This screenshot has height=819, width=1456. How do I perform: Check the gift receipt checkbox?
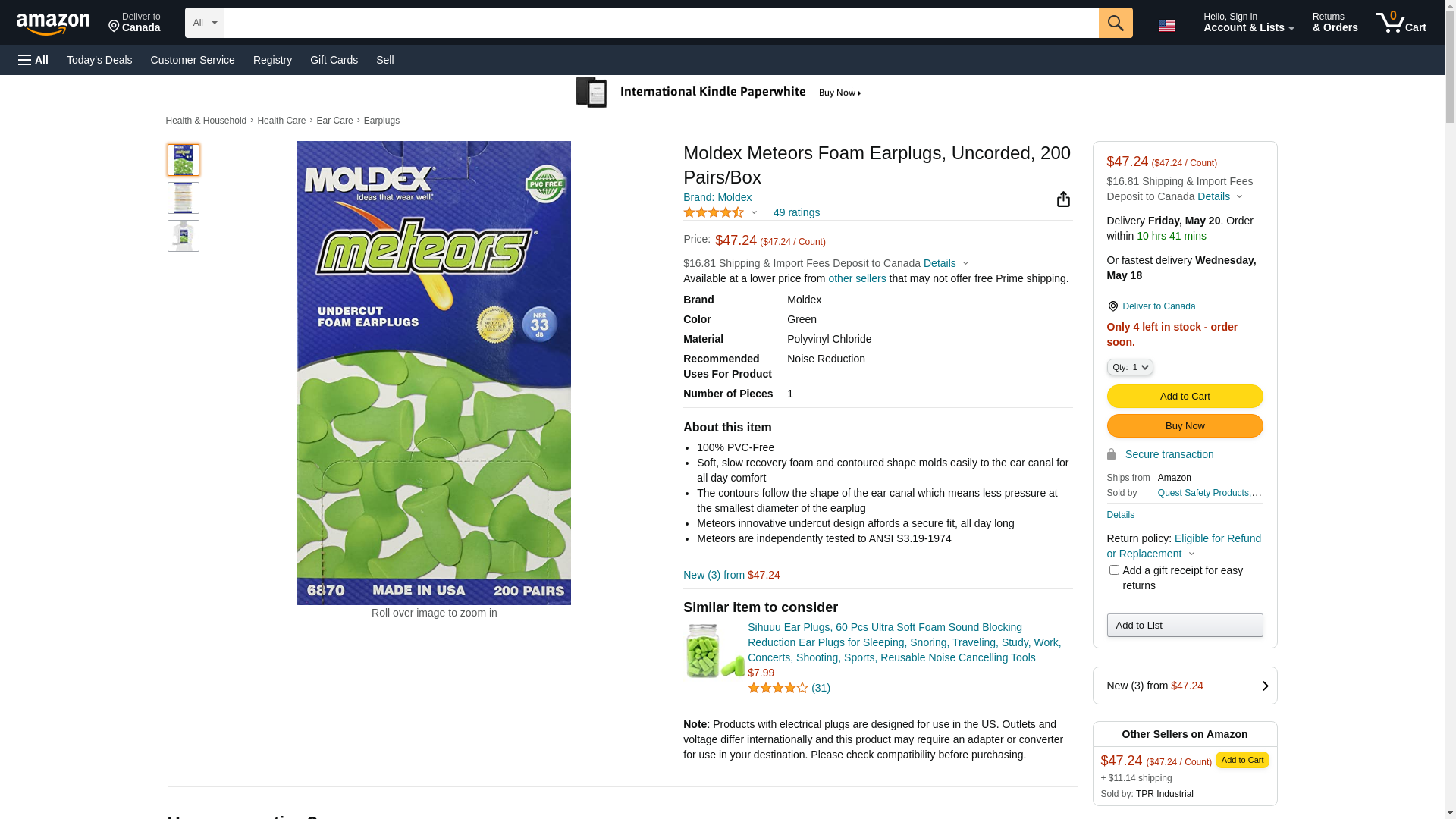(x=1114, y=570)
